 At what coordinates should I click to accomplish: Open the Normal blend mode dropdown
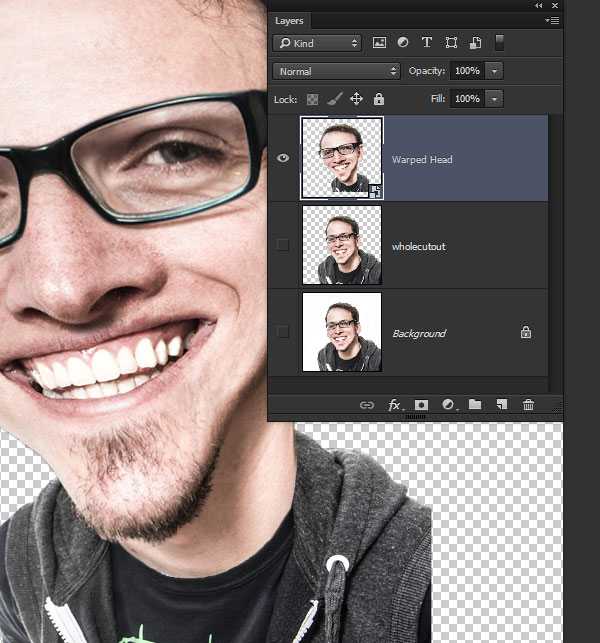(336, 71)
